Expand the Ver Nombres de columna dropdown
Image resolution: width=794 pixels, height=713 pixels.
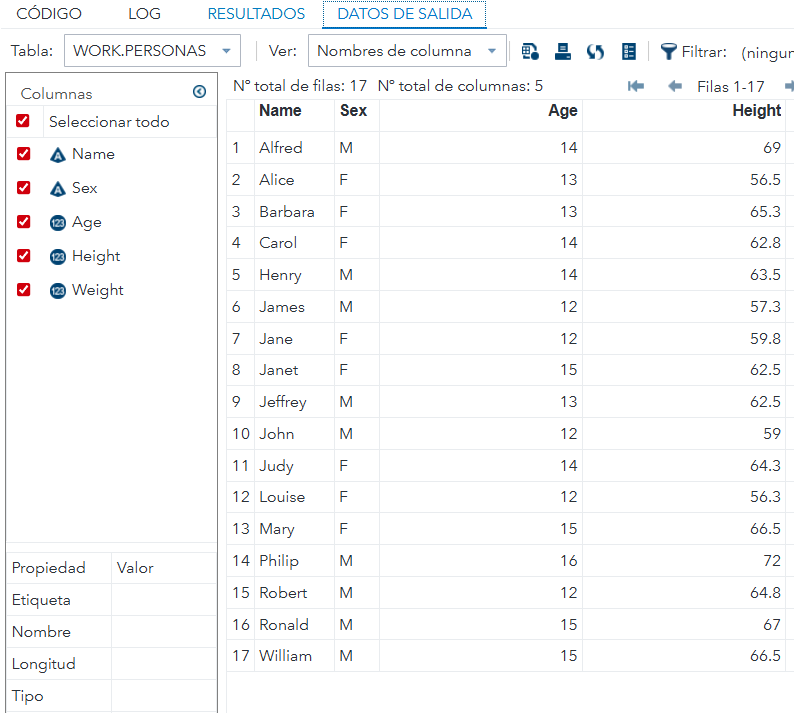(x=406, y=51)
